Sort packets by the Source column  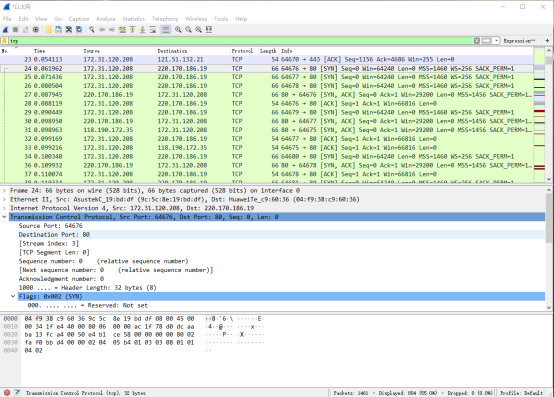(x=118, y=51)
